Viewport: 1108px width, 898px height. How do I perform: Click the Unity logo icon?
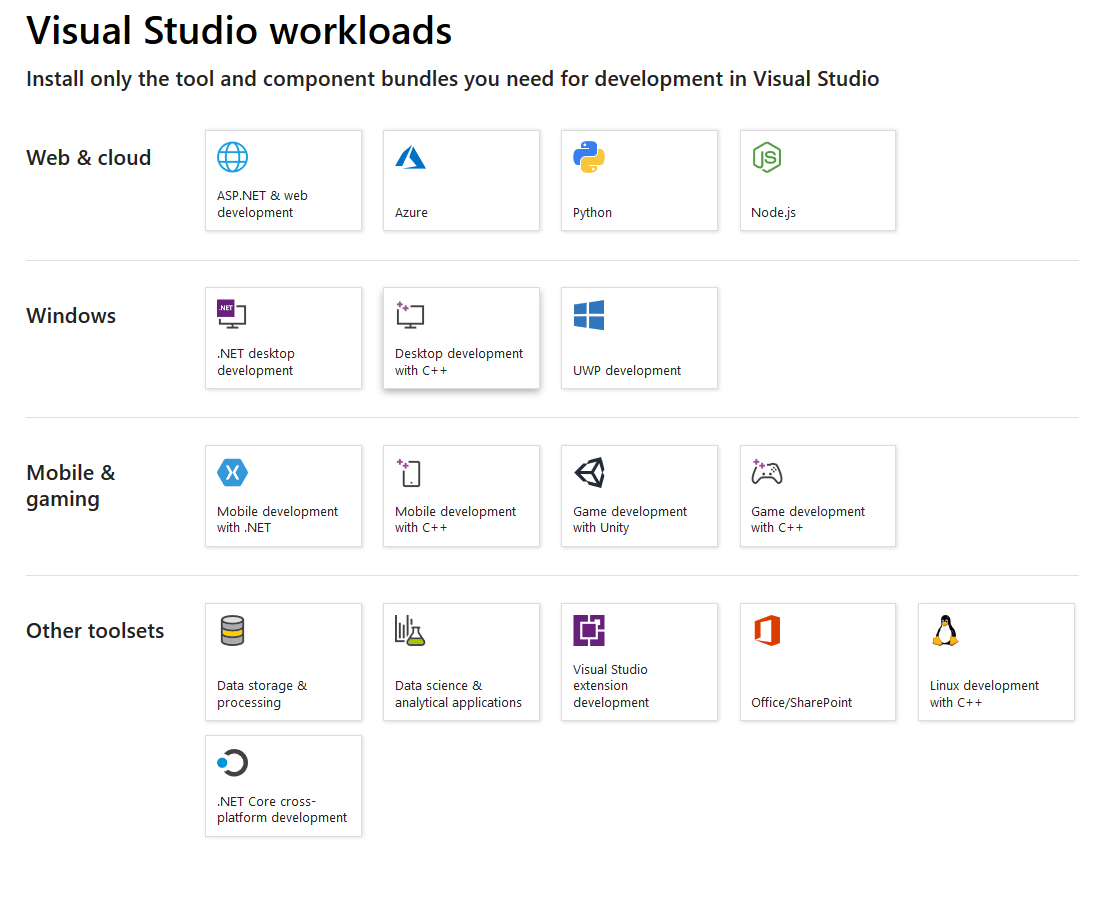tap(589, 472)
